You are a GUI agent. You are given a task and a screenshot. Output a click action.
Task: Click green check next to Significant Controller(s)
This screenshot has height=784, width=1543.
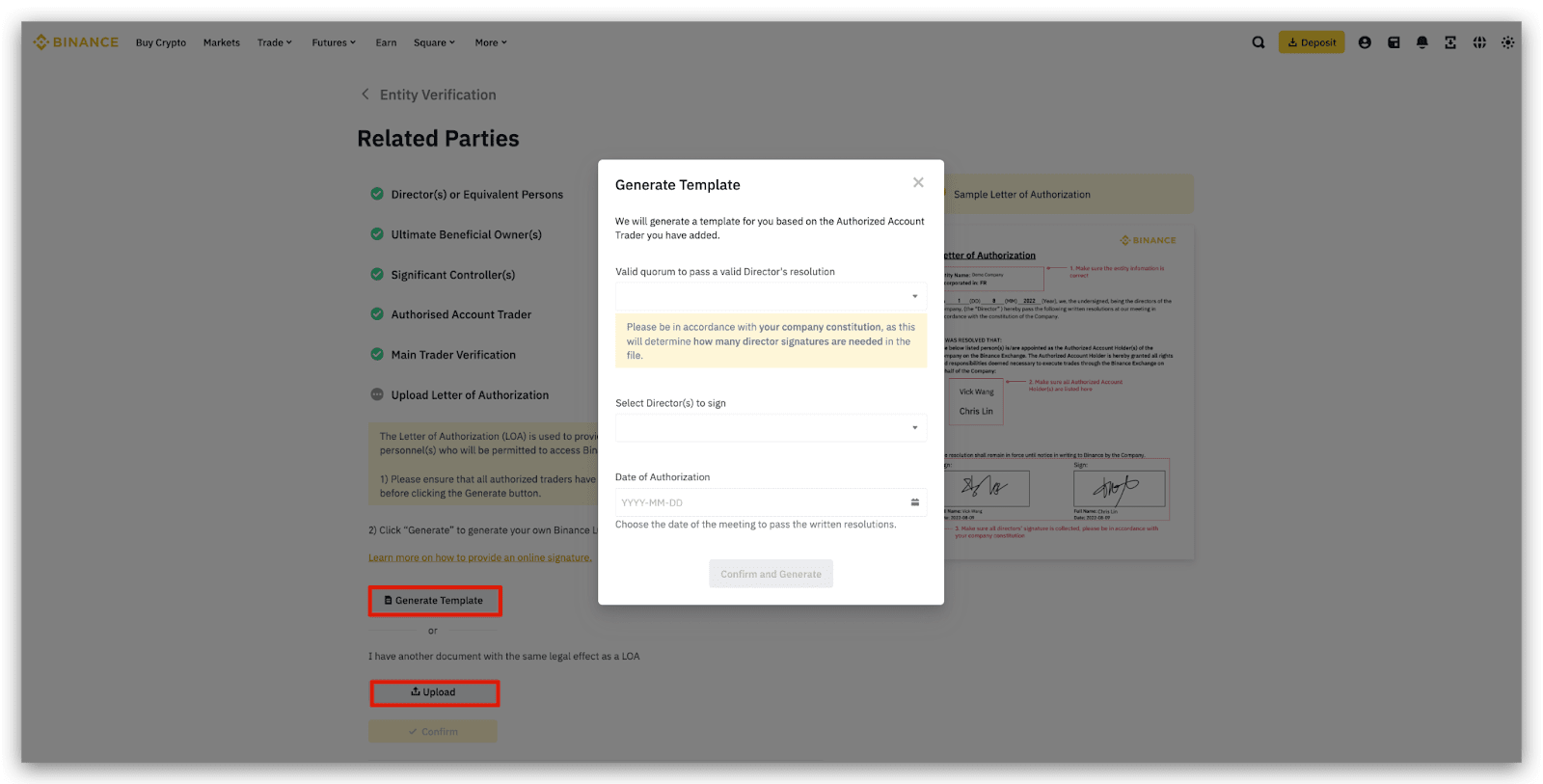377,275
